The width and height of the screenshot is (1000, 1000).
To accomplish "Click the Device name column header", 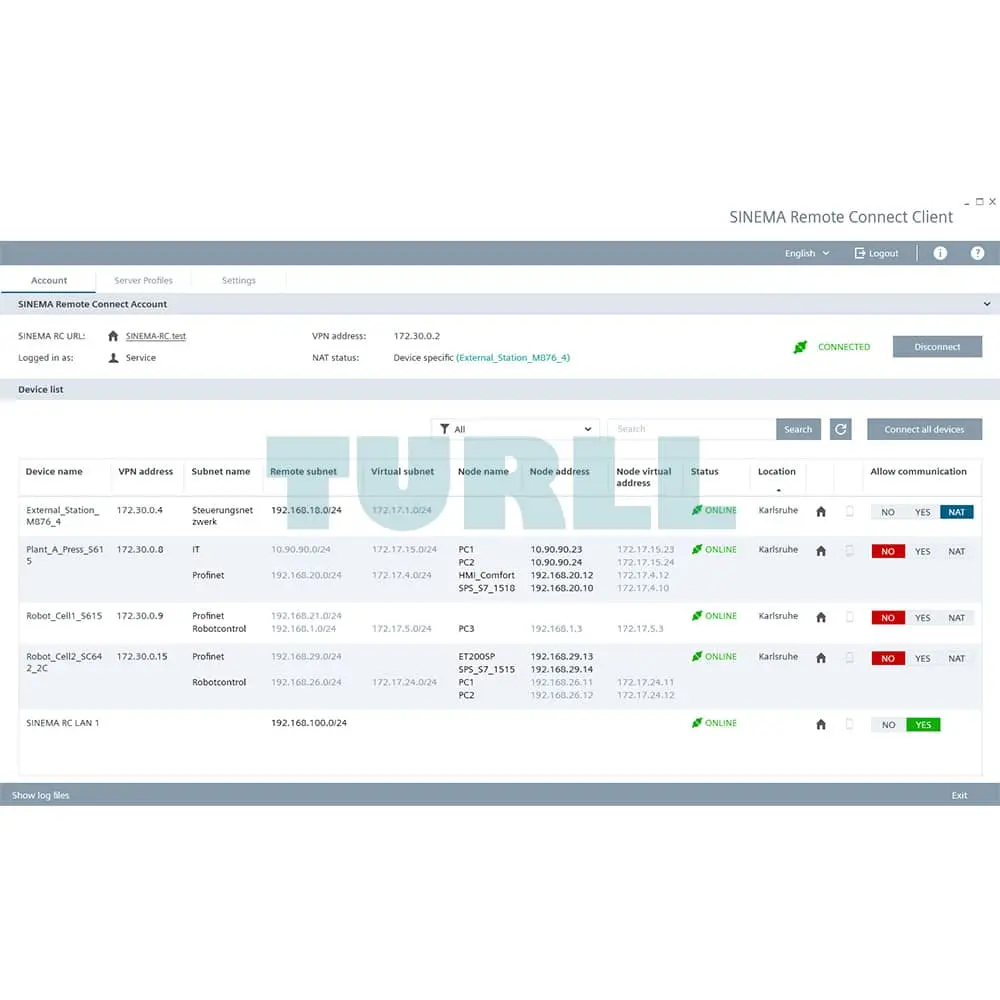I will 54,472.
